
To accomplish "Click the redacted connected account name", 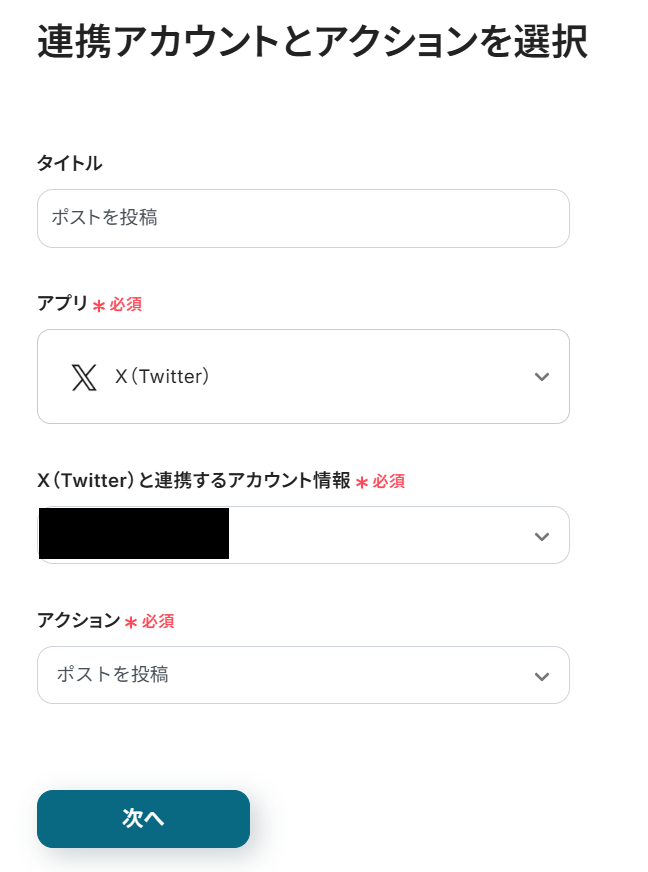I will pos(134,533).
